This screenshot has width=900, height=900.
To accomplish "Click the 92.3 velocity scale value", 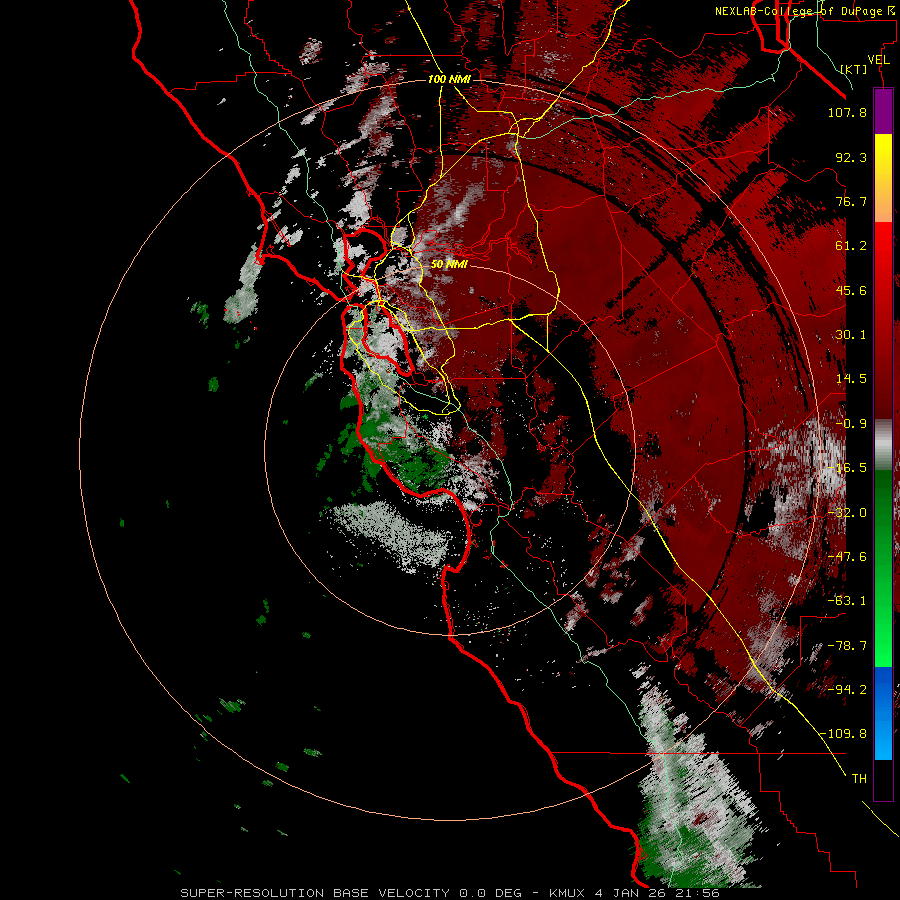I will pyautogui.click(x=851, y=157).
